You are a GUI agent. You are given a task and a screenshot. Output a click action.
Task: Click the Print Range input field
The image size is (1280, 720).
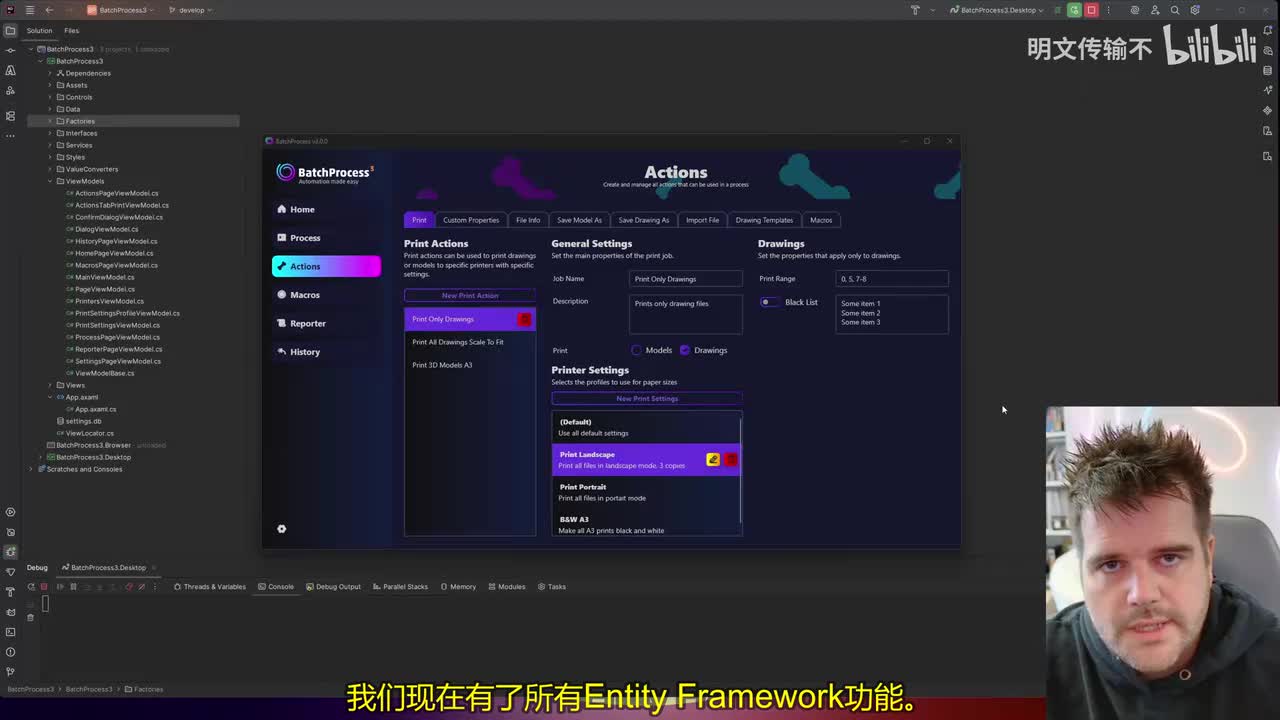(892, 279)
